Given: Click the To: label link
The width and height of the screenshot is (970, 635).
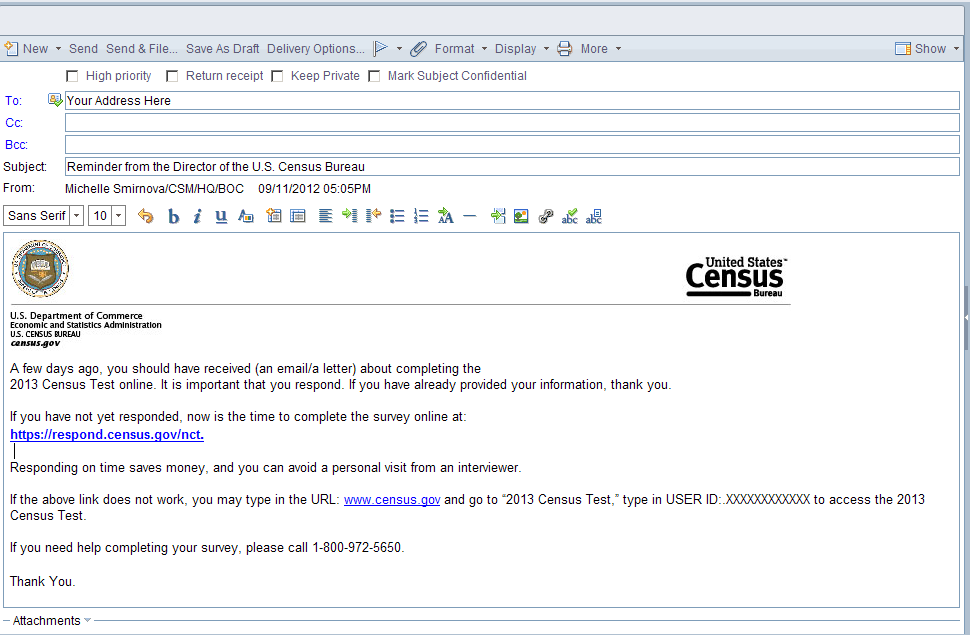Looking at the screenshot, I should (x=13, y=100).
